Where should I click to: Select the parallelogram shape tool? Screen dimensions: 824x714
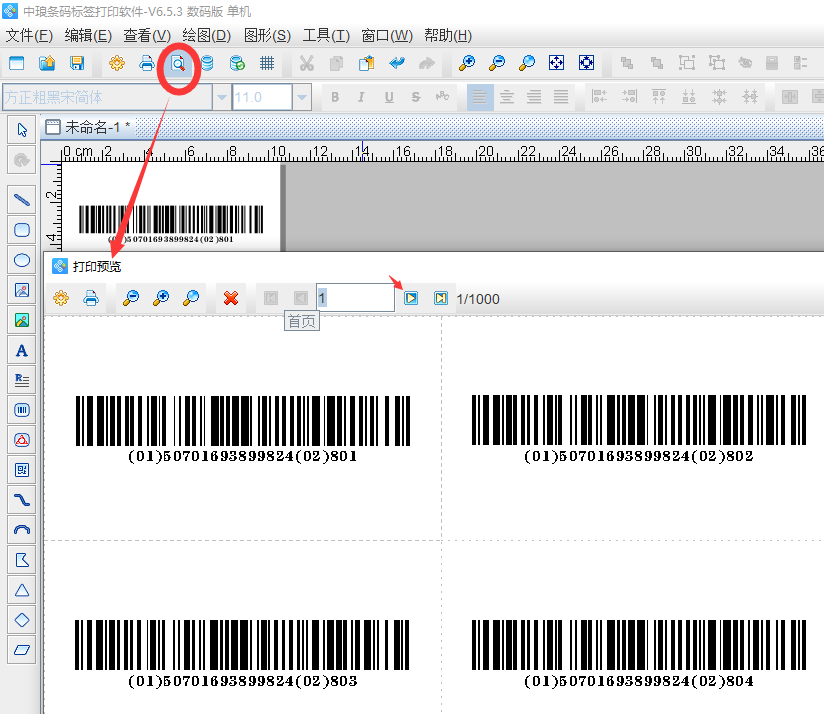pos(22,650)
